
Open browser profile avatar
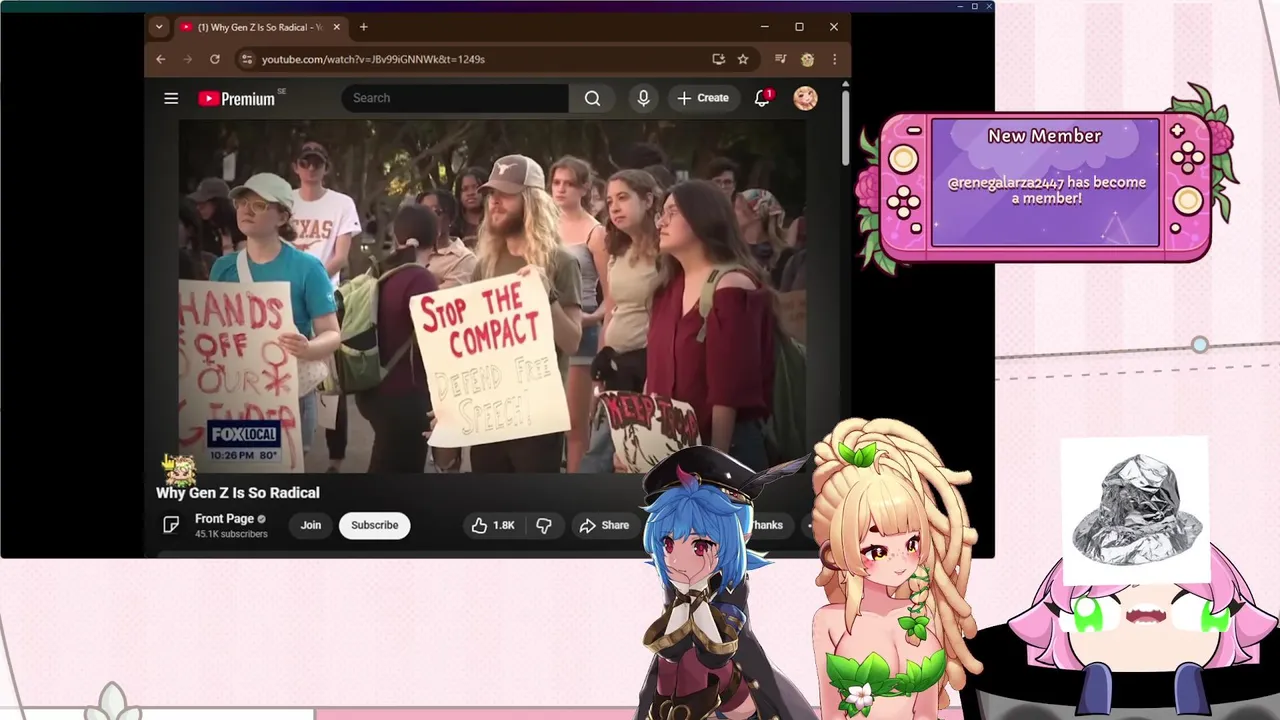click(807, 59)
